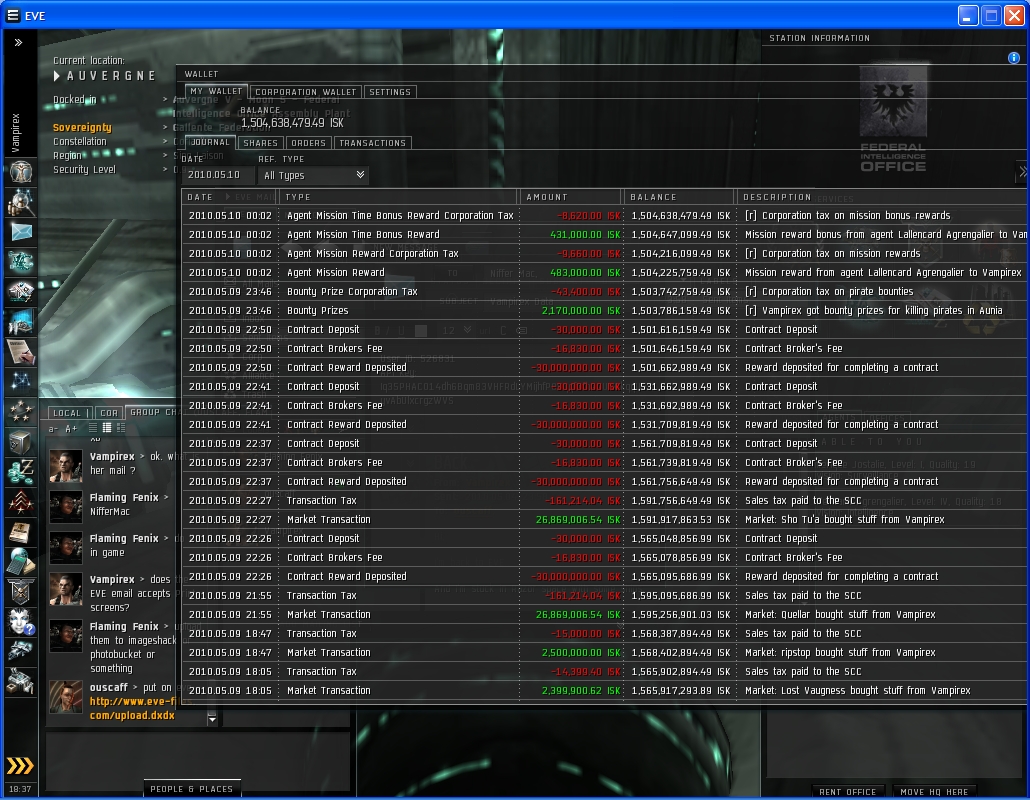Click the 18:37 clock in the sidebar
This screenshot has width=1030, height=800.
(20, 789)
